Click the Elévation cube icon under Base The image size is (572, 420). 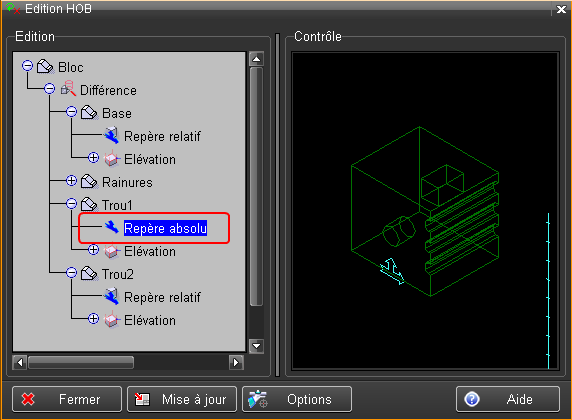112,158
